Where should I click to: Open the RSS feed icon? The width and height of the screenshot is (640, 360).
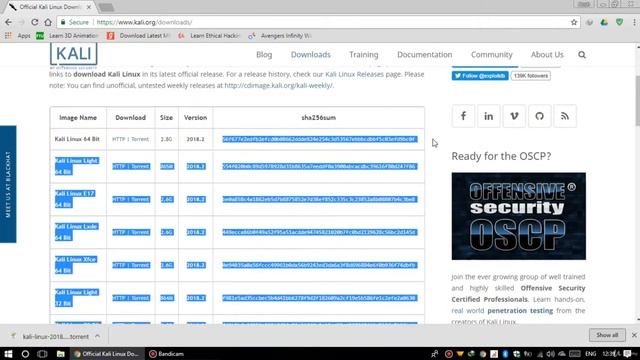565,116
